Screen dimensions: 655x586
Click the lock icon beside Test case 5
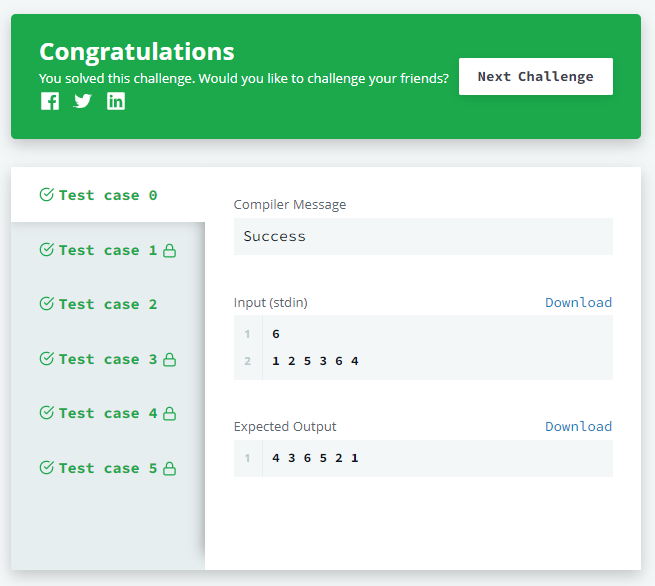pyautogui.click(x=169, y=469)
